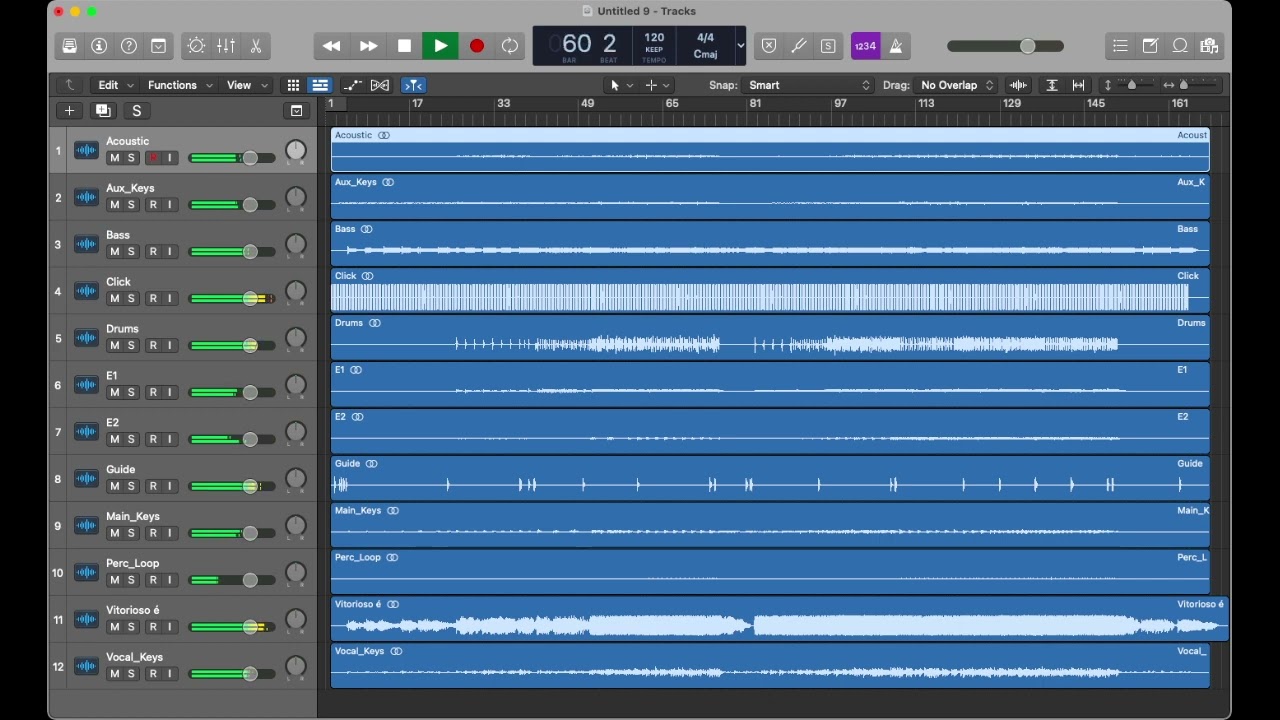Click the Aux_Keys track icon
This screenshot has height=720, width=1280.
point(87,198)
